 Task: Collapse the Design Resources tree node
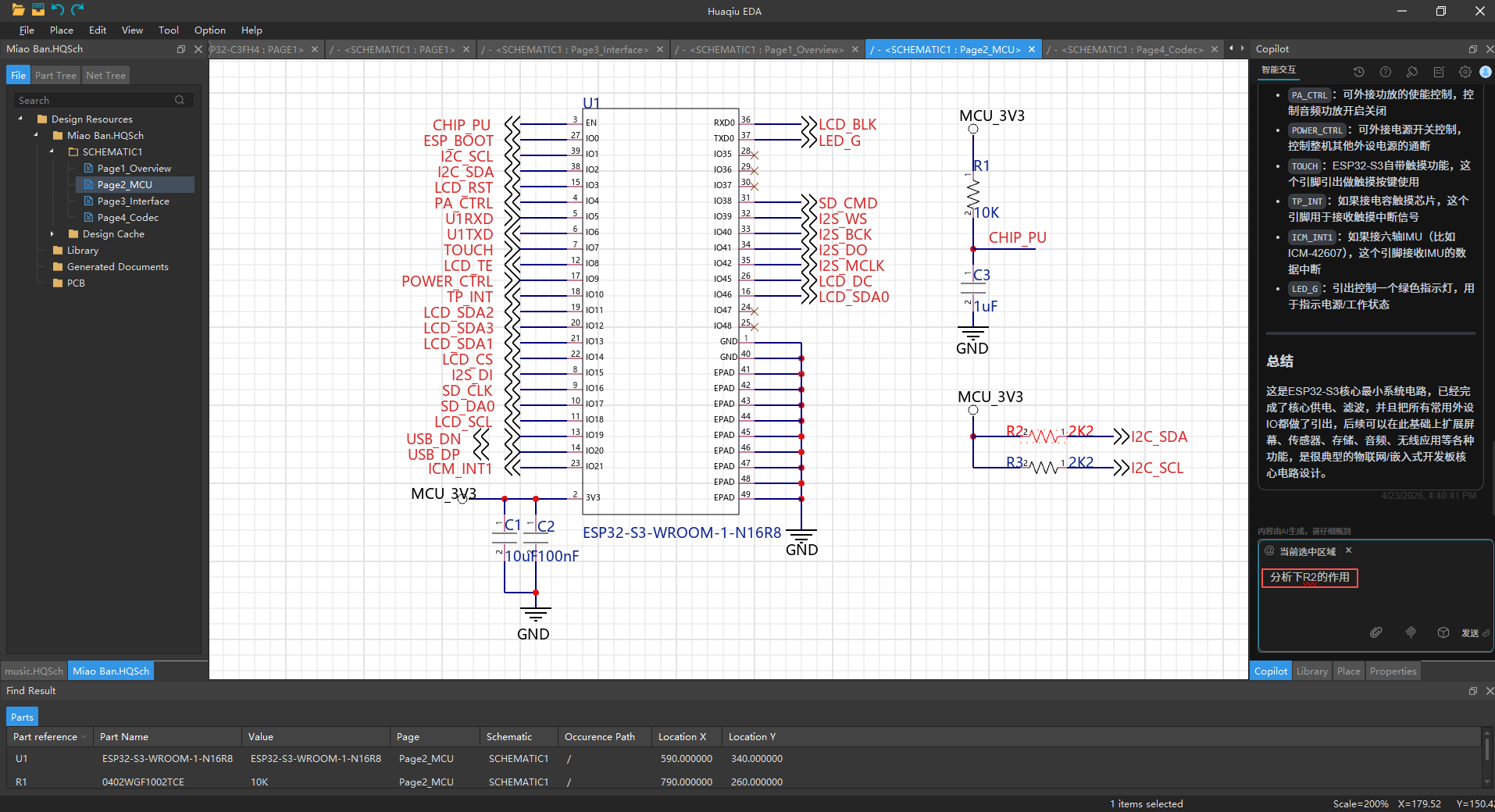(x=20, y=119)
